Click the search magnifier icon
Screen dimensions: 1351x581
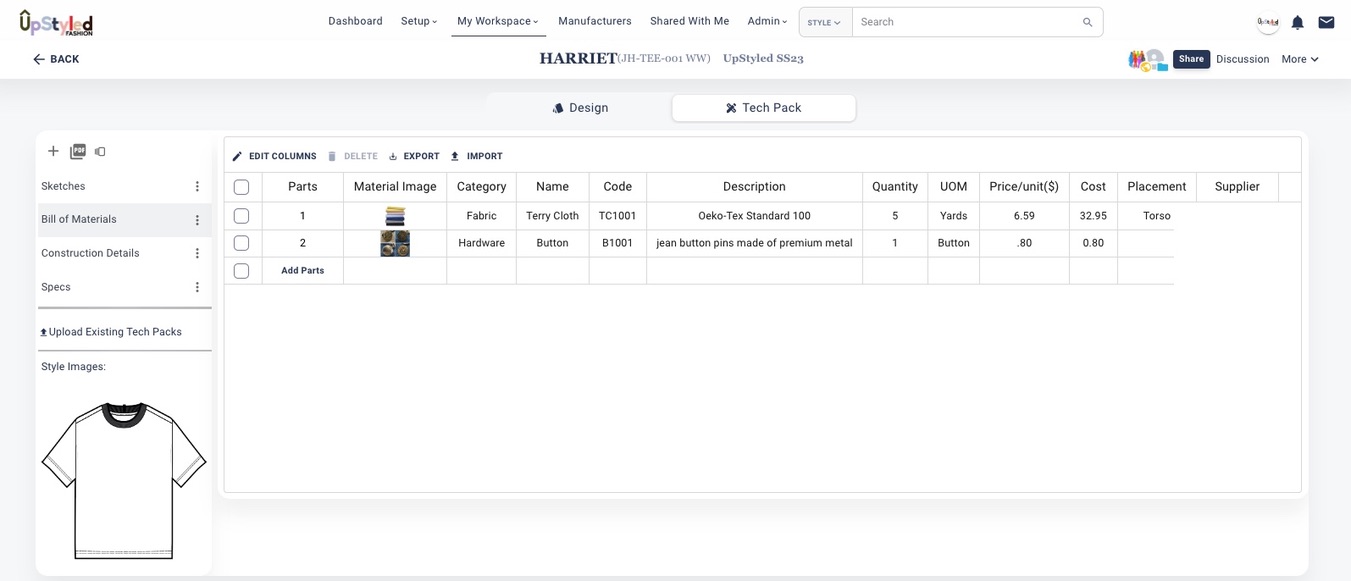tap(1087, 22)
